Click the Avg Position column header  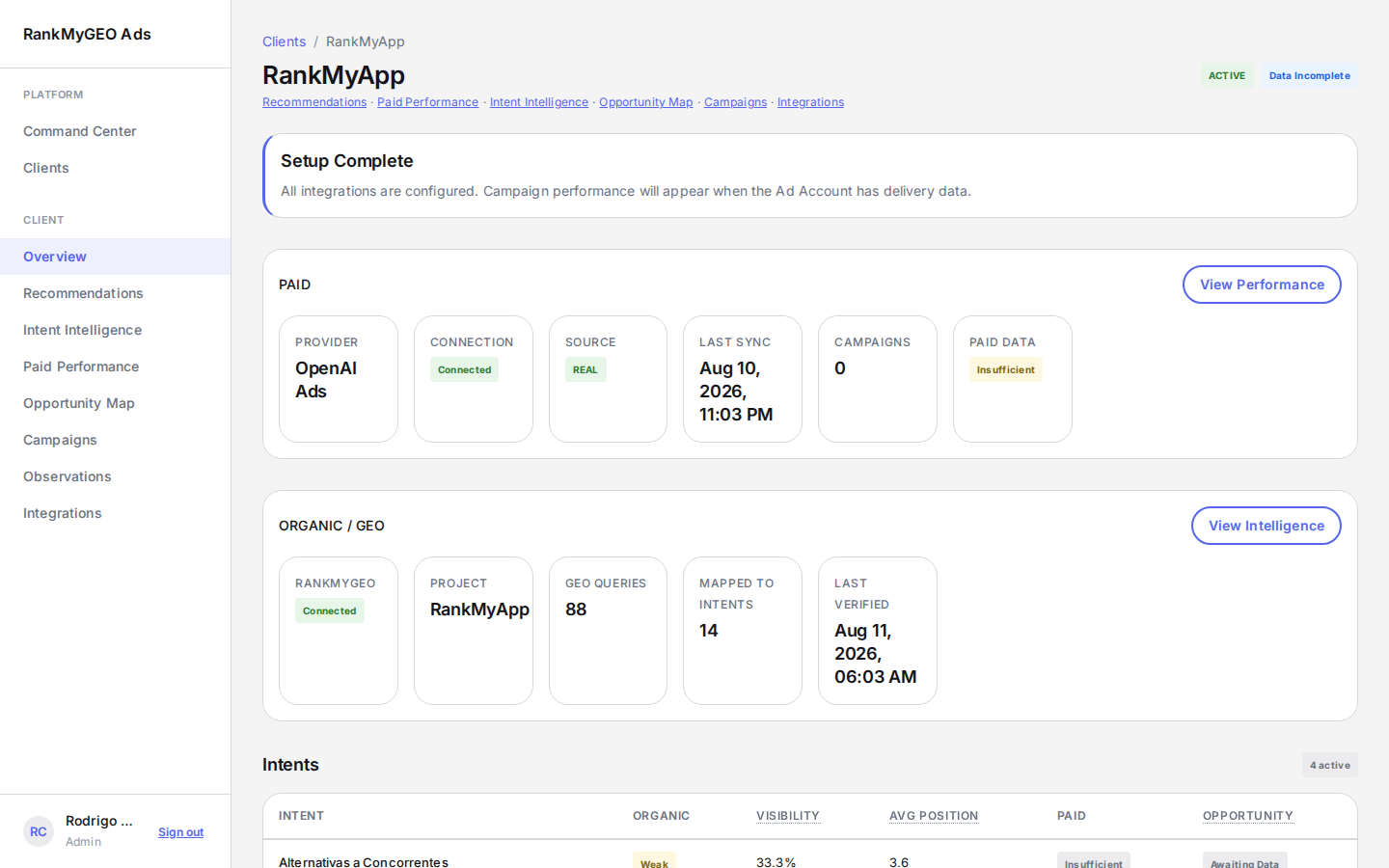(x=934, y=816)
